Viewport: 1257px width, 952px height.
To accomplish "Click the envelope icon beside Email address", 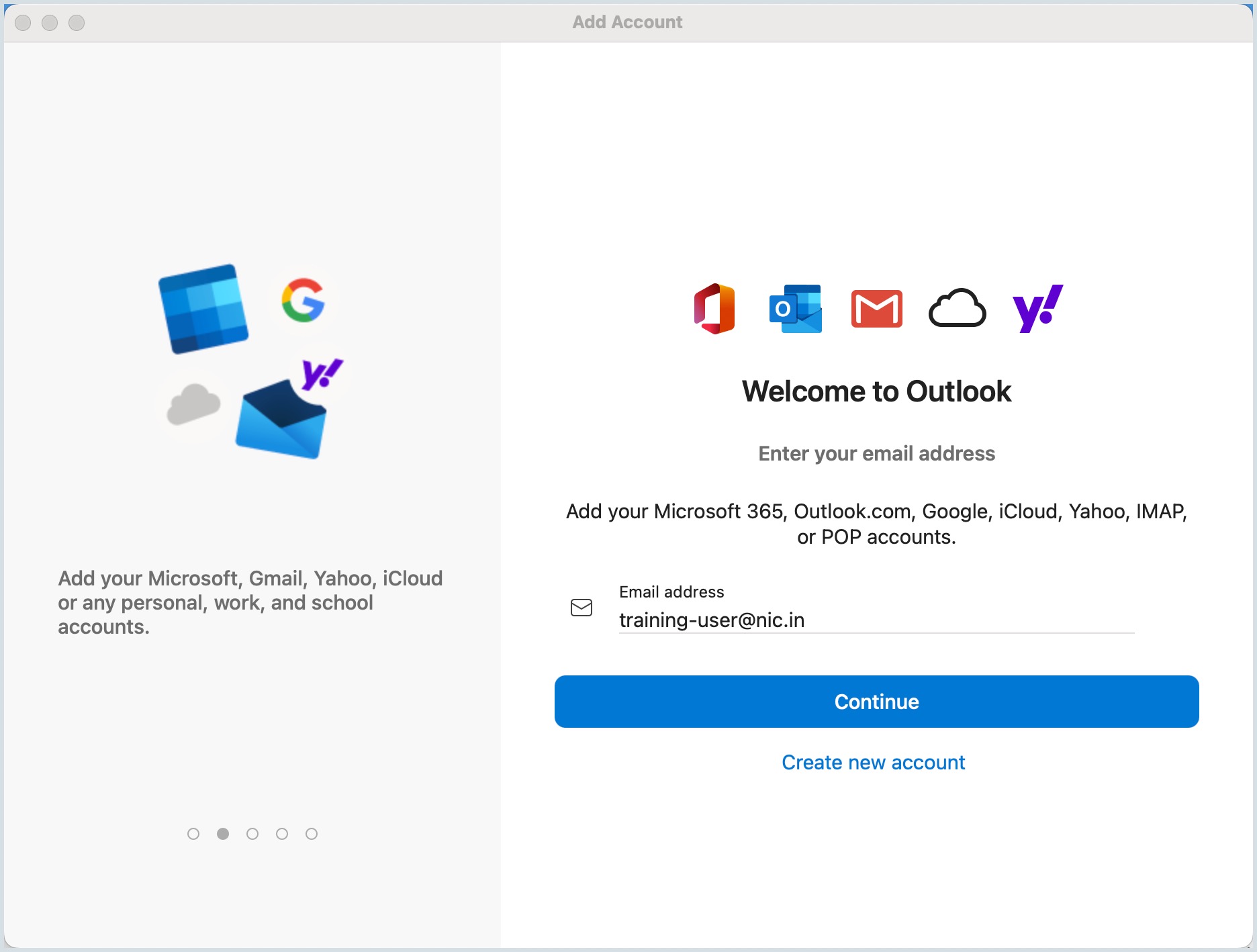I will point(581,608).
